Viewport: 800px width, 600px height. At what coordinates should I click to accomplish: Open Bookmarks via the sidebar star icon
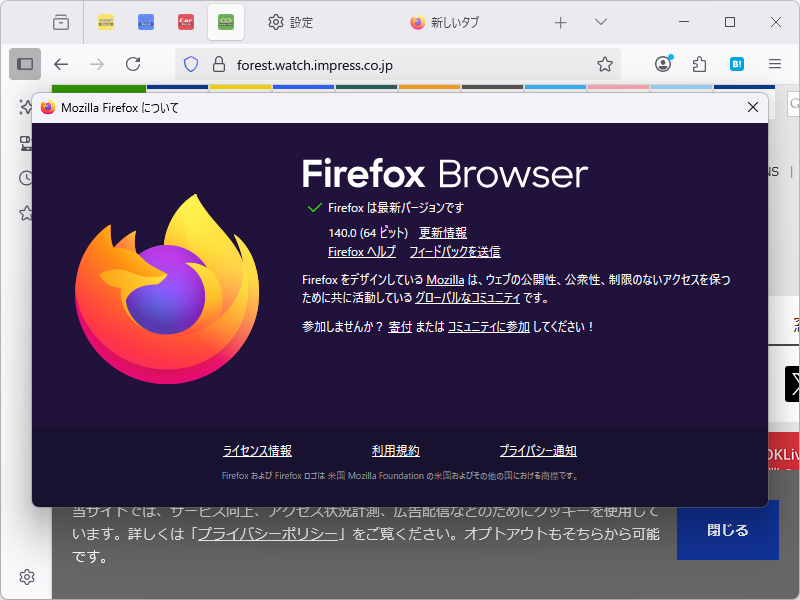pos(25,212)
